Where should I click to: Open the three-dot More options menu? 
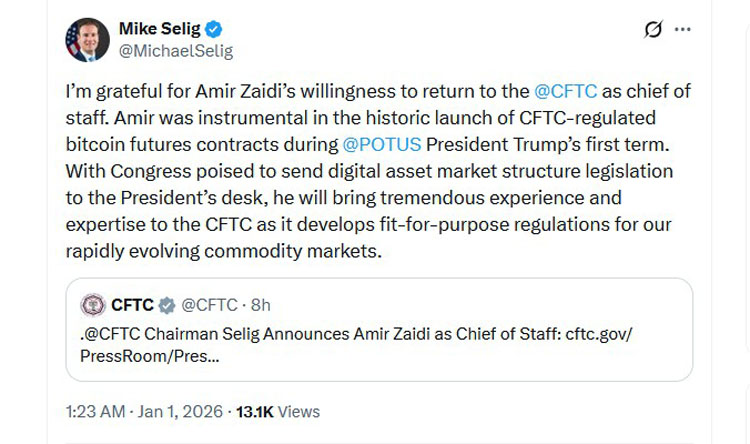[x=683, y=30]
